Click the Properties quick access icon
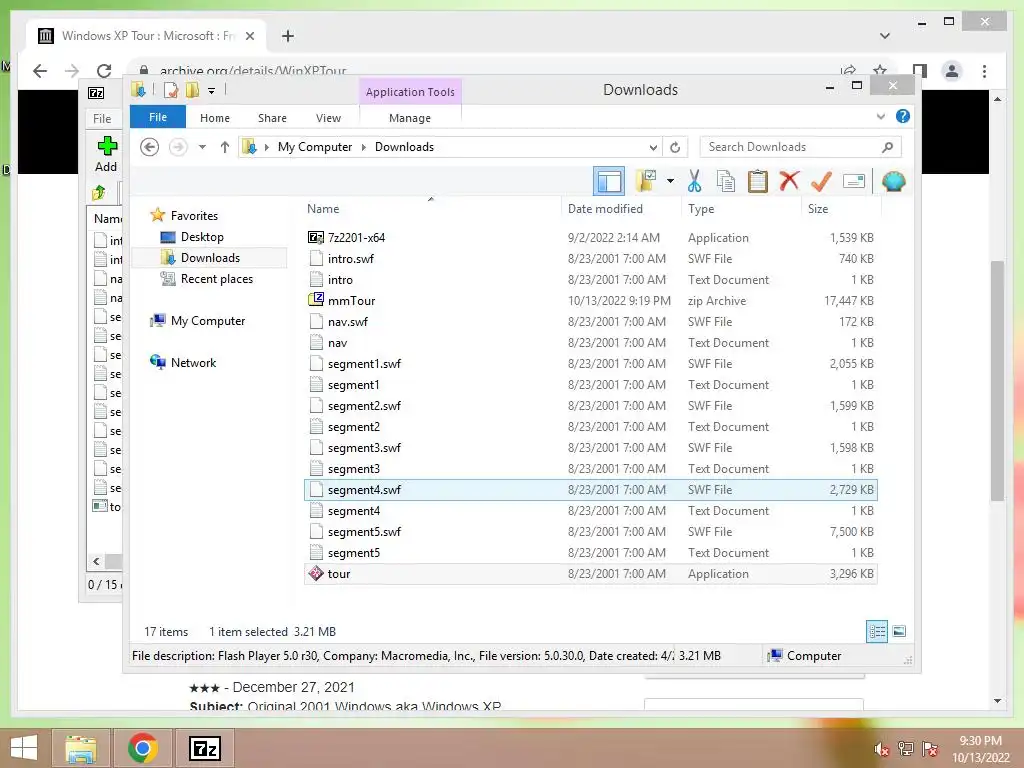 pos(170,90)
